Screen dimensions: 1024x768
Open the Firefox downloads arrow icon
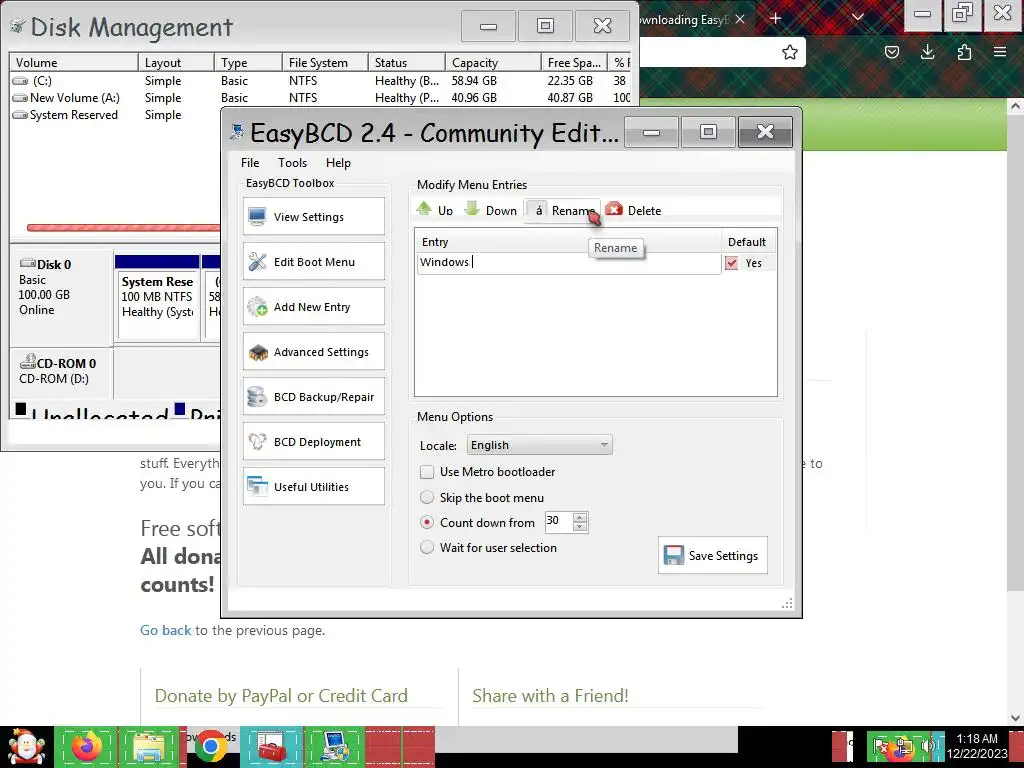[927, 52]
